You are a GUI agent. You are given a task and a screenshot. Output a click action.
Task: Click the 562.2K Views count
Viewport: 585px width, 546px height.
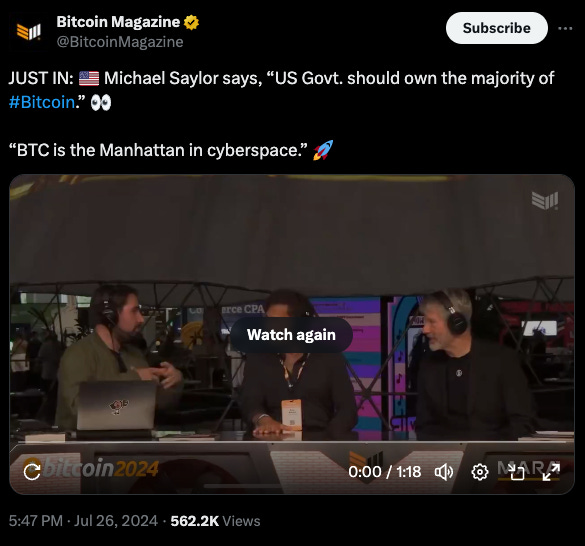click(215, 521)
